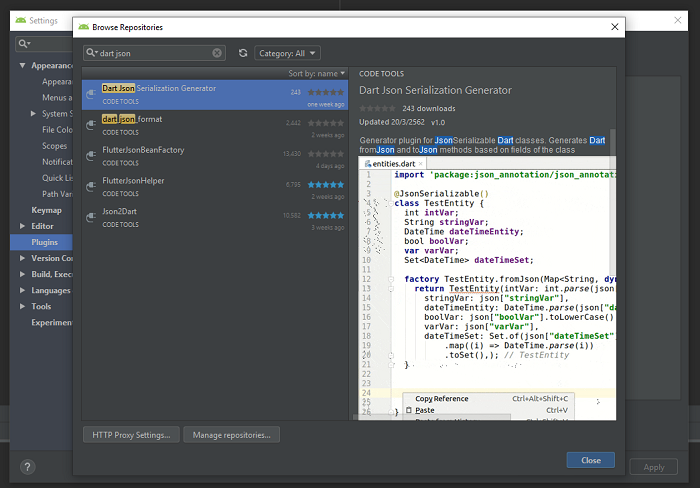Clear the 'dart json' search text
The image size is (700, 488).
(217, 53)
